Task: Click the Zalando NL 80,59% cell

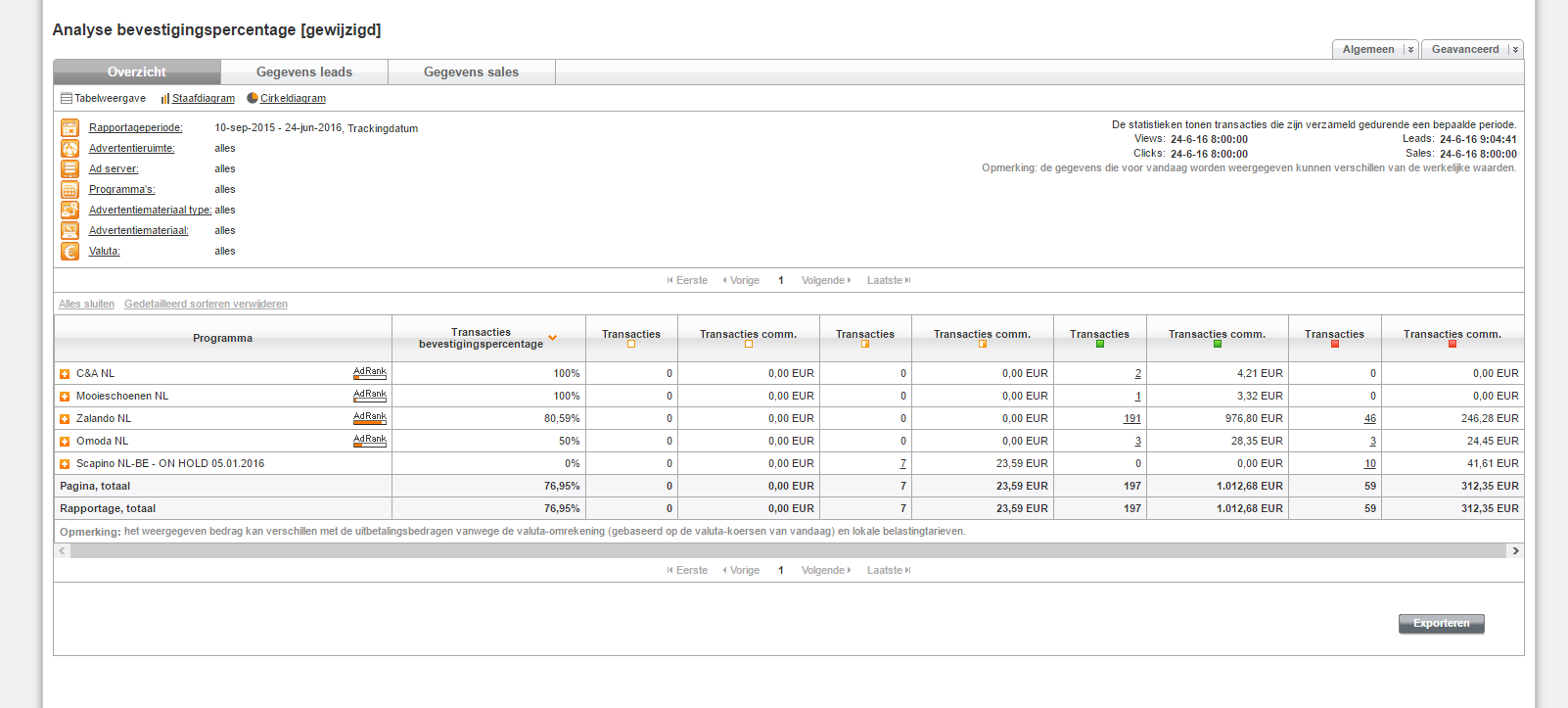Action: click(x=488, y=419)
